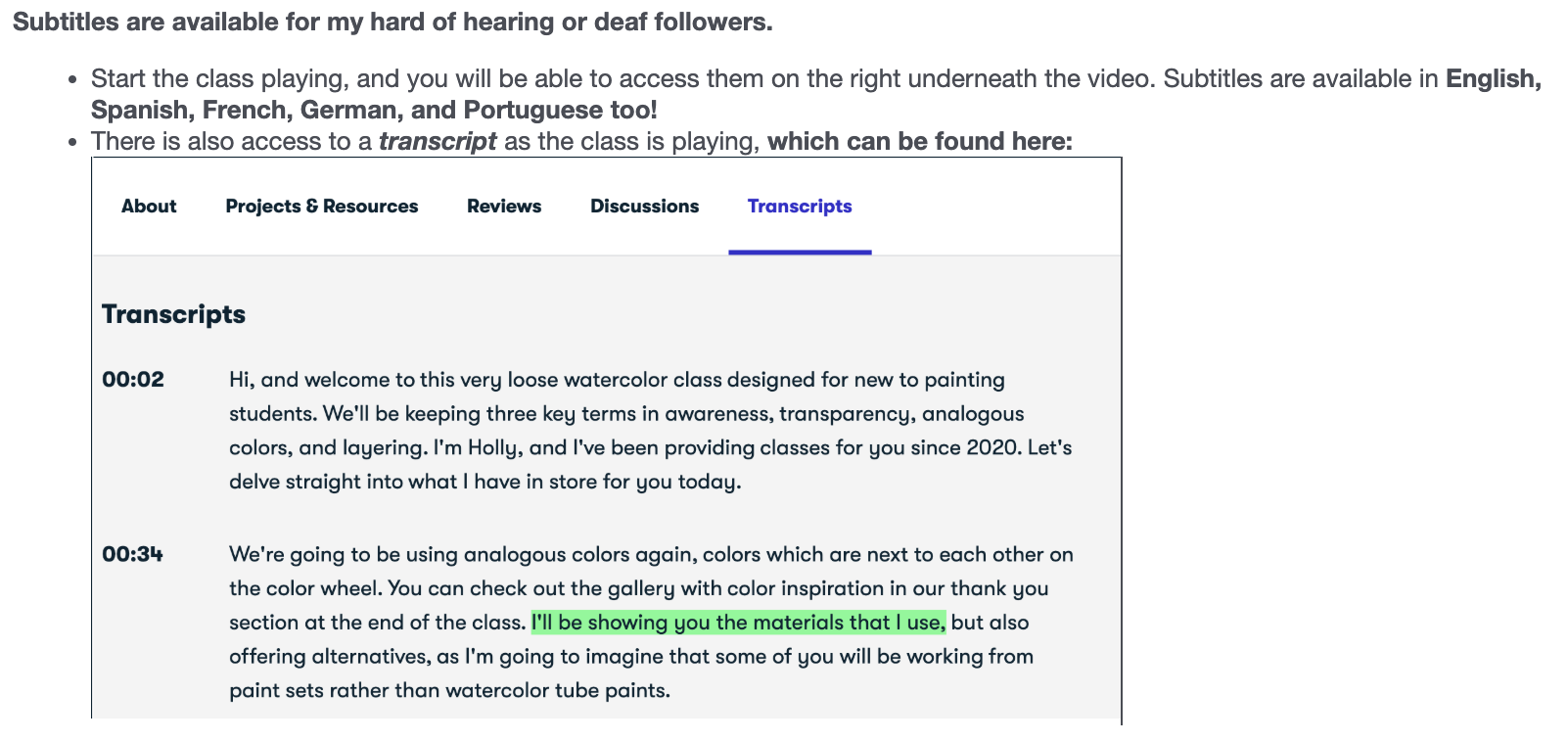This screenshot has width=1568, height=742.
Task: Switch to Projects & Resources tab
Action: click(x=321, y=207)
